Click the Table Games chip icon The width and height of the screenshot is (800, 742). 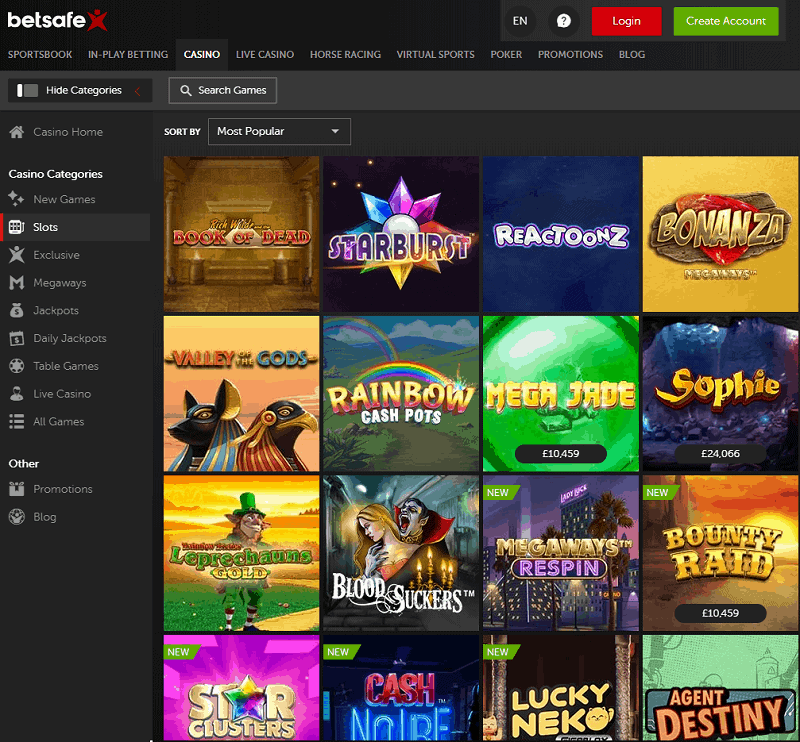click(16, 366)
